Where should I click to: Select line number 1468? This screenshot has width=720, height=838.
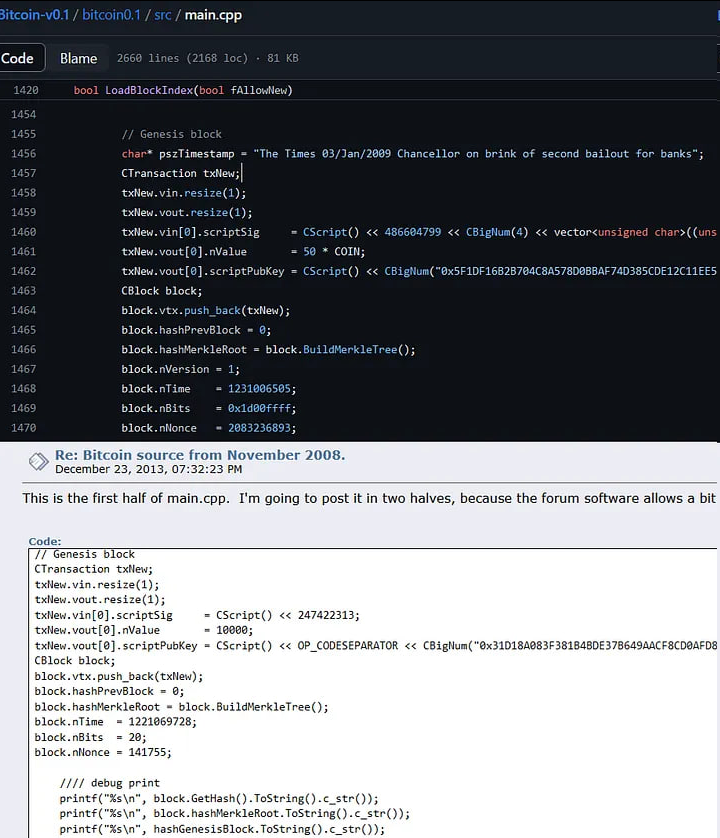coord(24,389)
